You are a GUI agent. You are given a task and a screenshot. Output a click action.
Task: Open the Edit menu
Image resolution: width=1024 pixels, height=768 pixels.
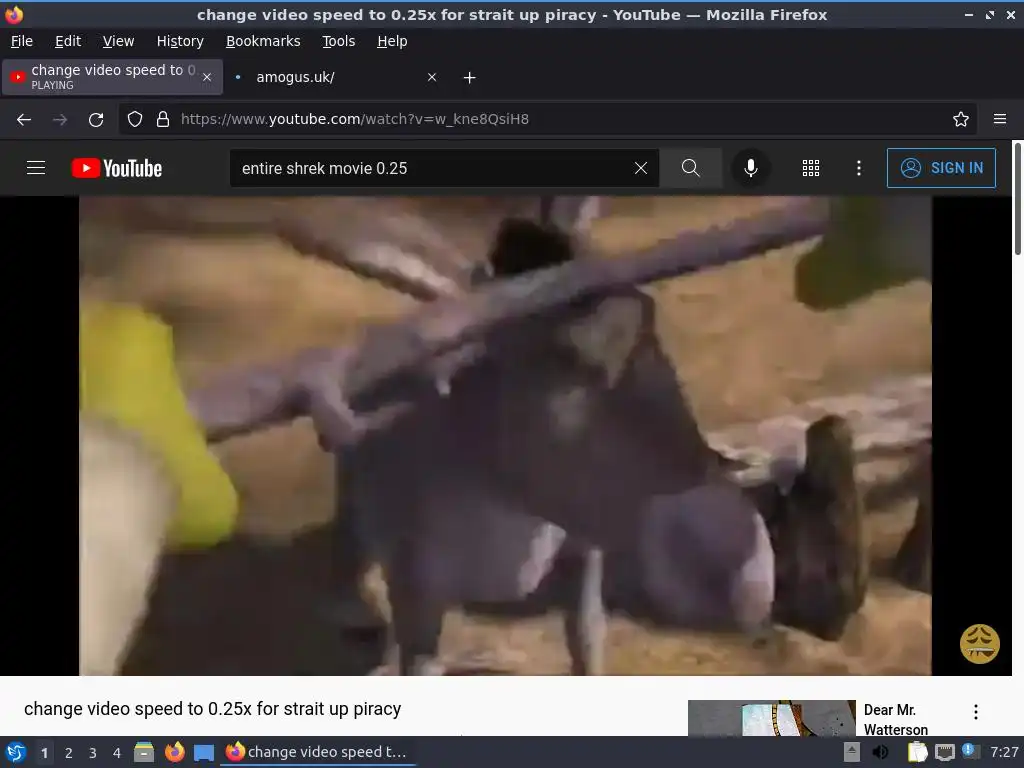[68, 41]
